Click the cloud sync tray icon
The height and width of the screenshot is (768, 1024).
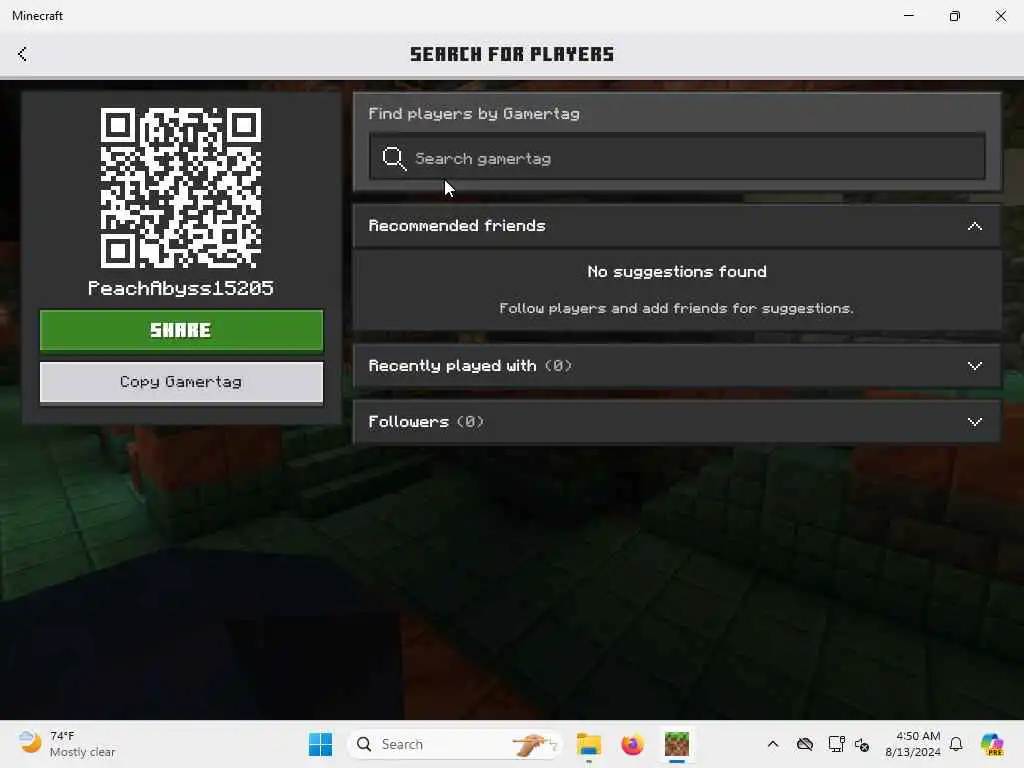[x=805, y=744]
